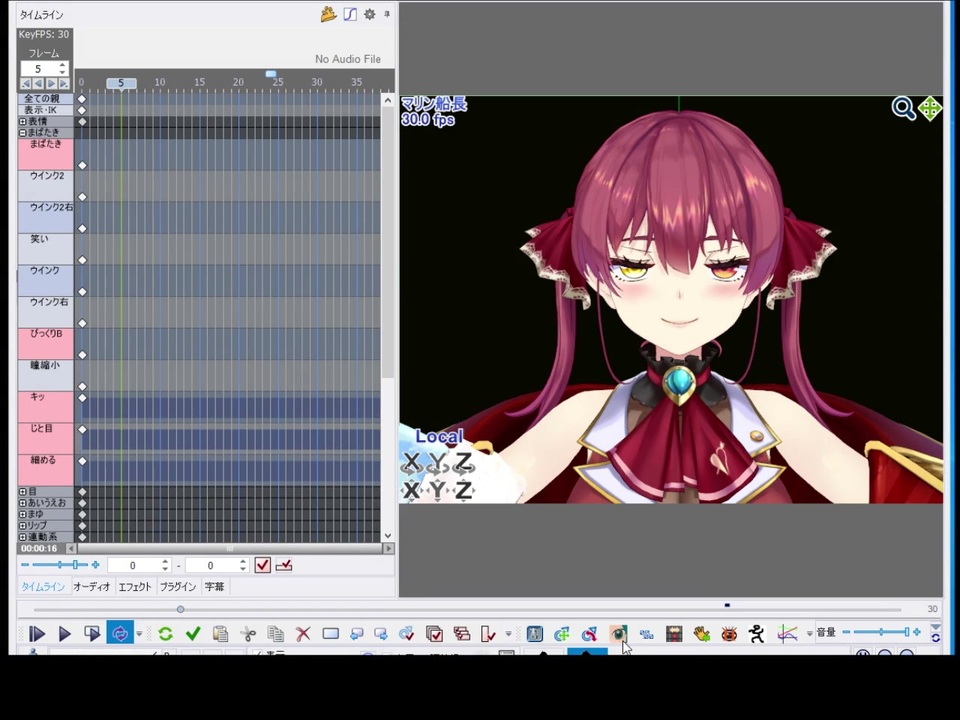Click the green checkmark register-key icon
960x720 pixels.
click(x=193, y=634)
